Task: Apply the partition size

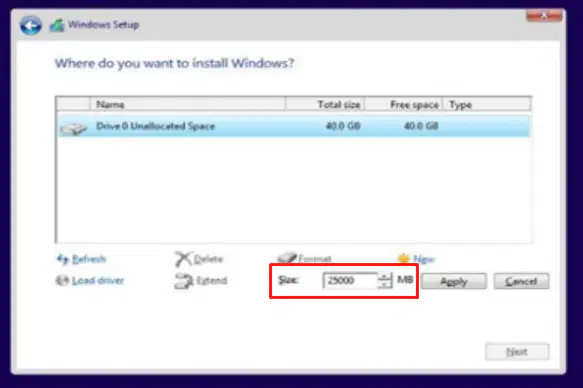Action: pyautogui.click(x=454, y=281)
